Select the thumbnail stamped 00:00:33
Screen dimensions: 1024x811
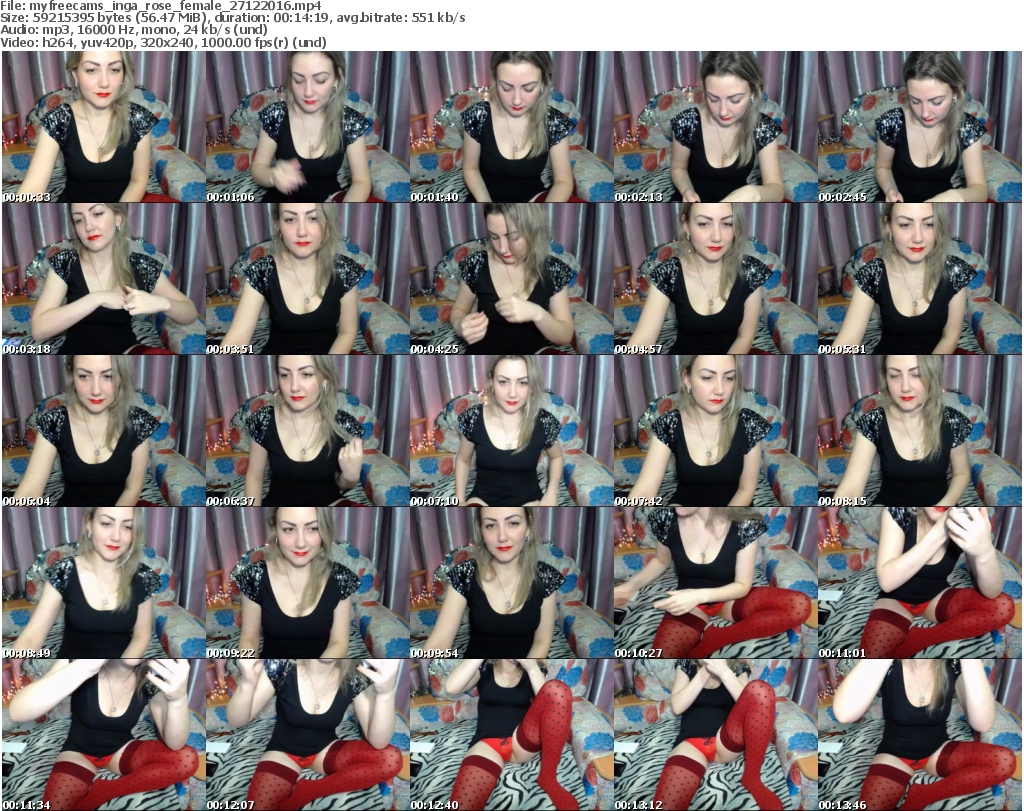[x=103, y=127]
